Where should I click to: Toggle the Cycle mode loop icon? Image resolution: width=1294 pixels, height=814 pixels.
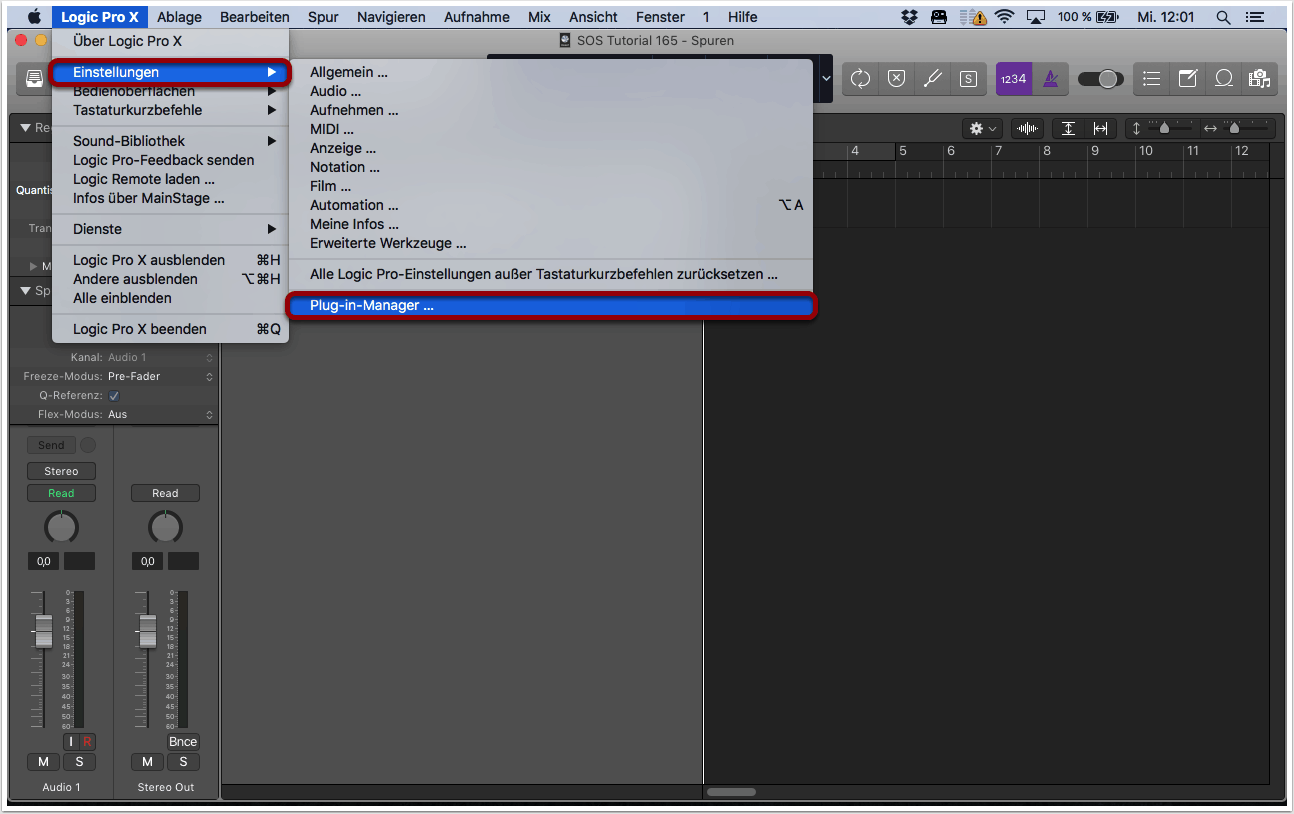pyautogui.click(x=860, y=79)
